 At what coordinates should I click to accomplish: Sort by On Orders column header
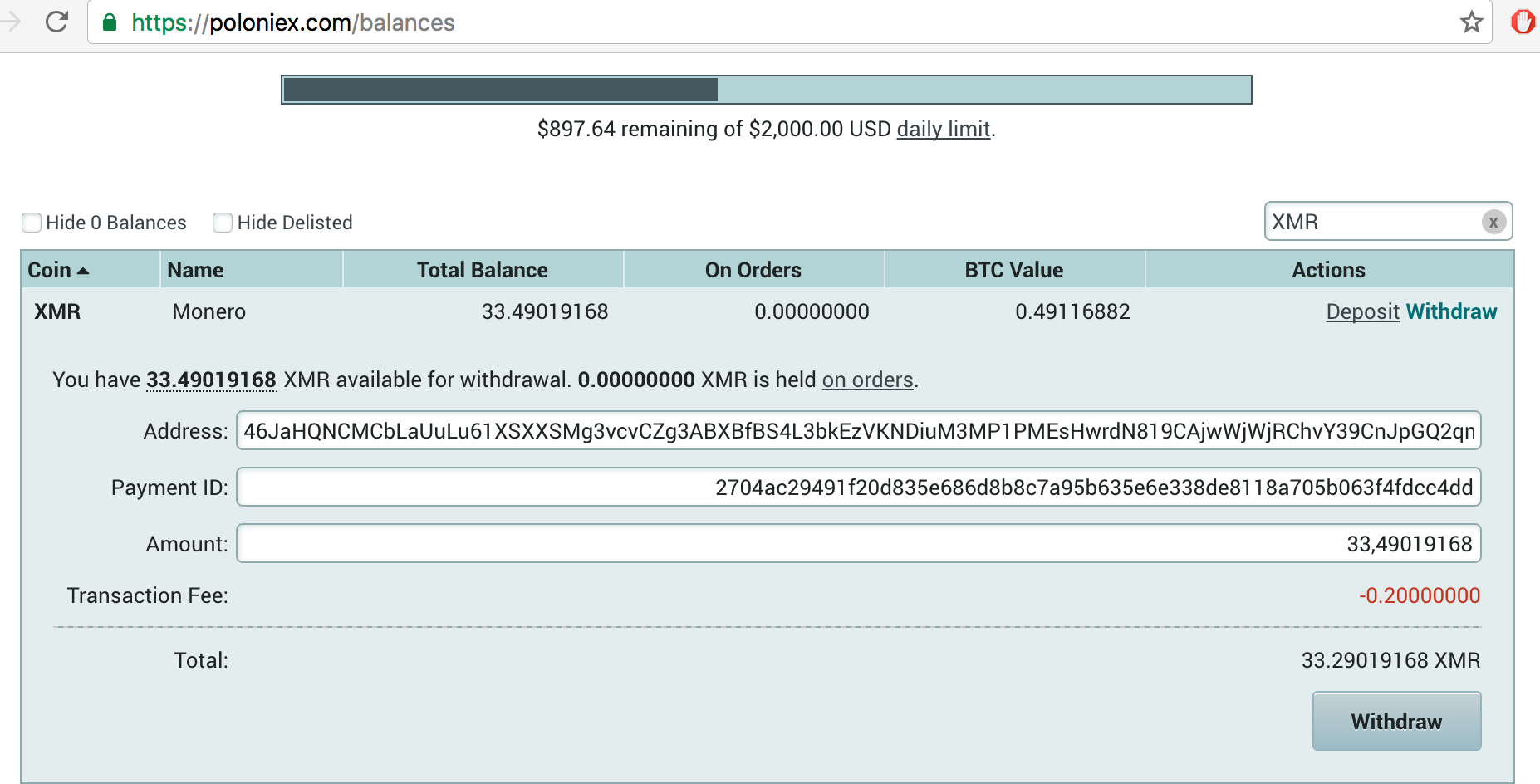pyautogui.click(x=753, y=270)
